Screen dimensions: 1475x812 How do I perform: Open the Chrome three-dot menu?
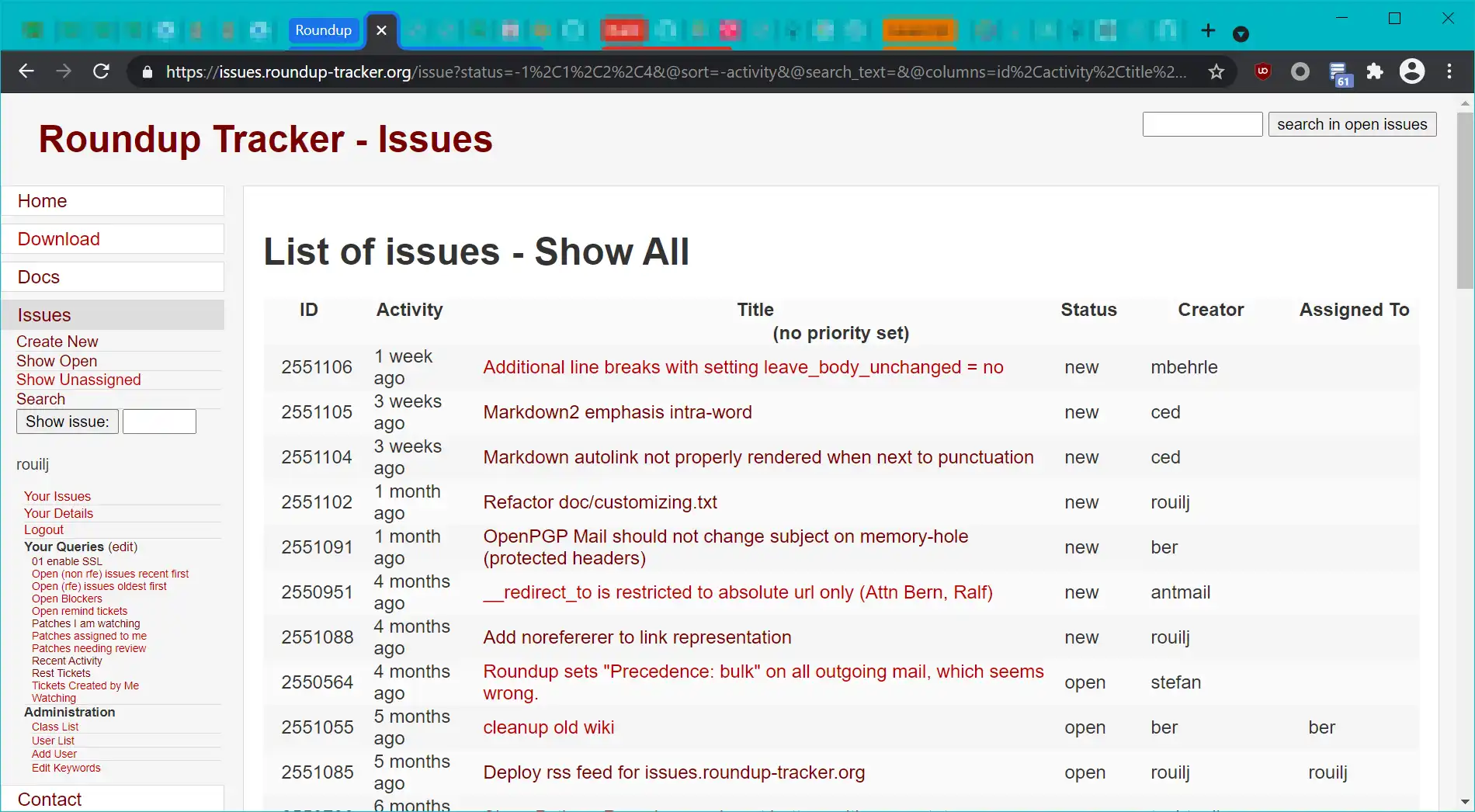click(x=1449, y=71)
